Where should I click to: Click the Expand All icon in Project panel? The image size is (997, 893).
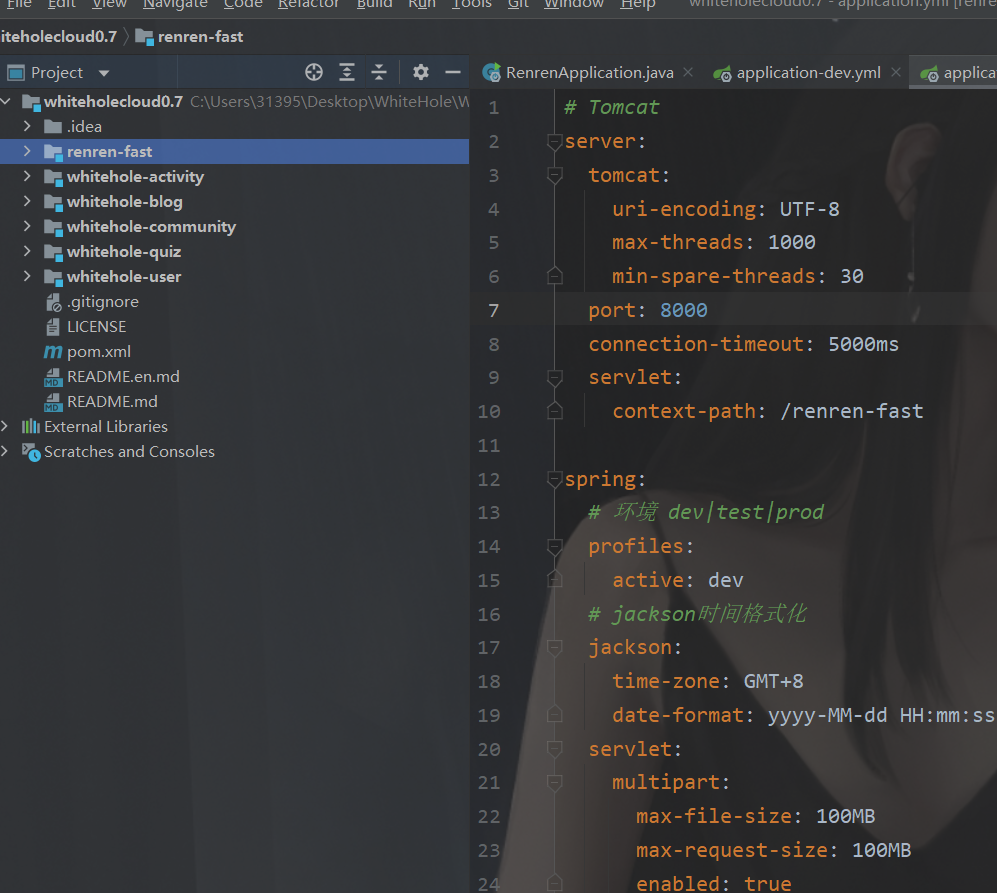[347, 73]
